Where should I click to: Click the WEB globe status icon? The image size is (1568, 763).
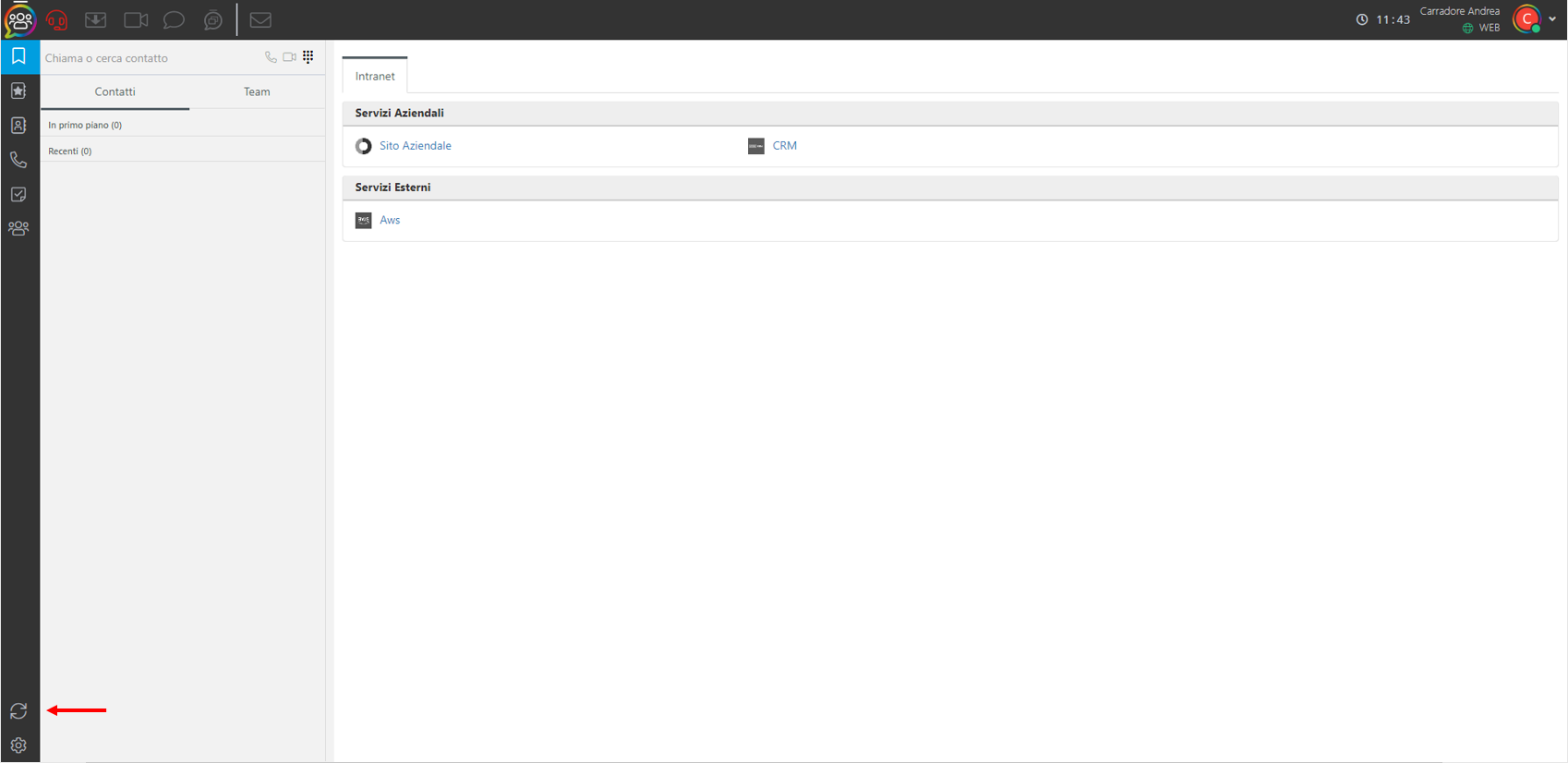click(x=1468, y=28)
